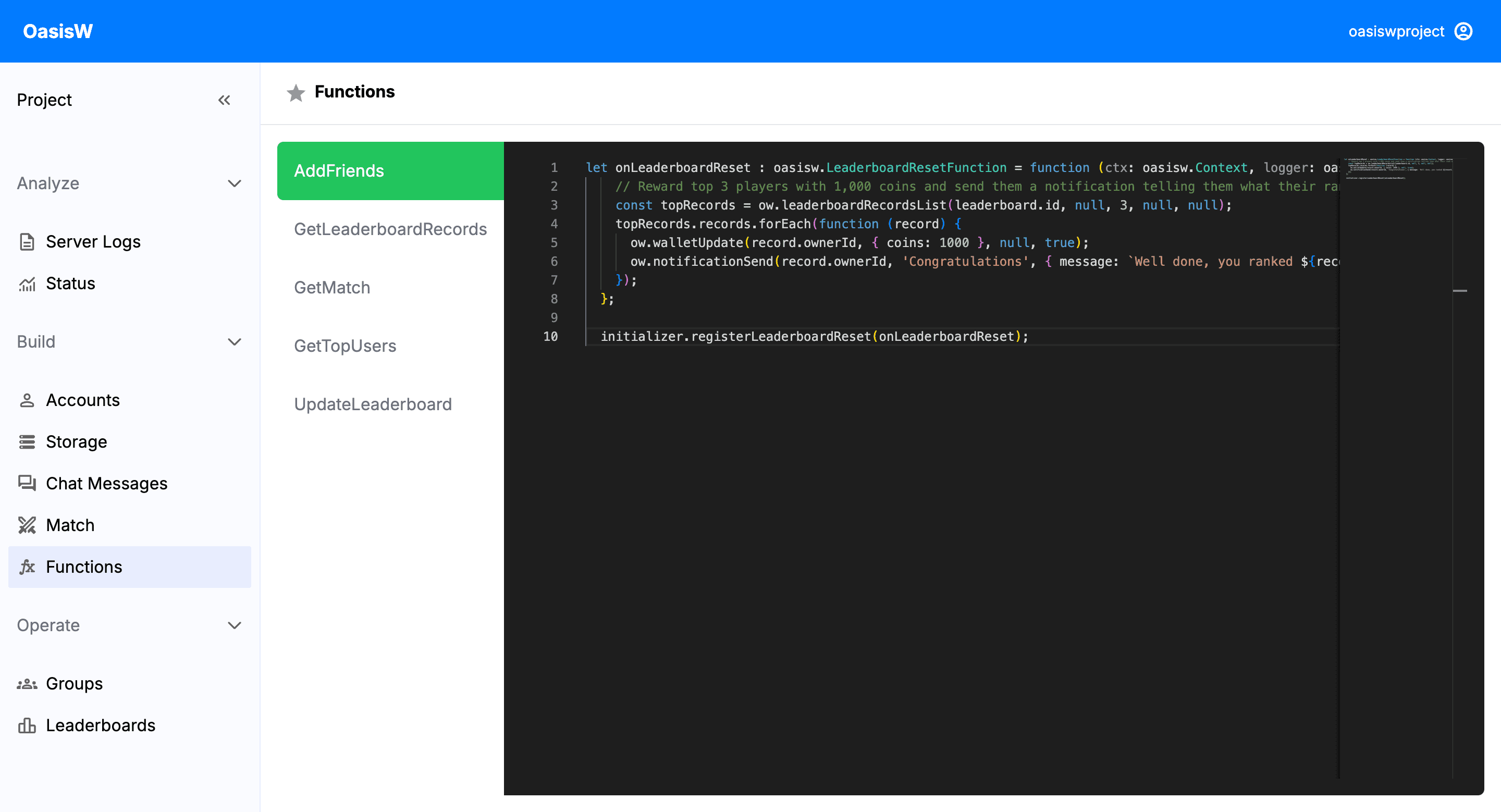Open Server Logs page
This screenshot has width=1501, height=812.
pos(129,242)
